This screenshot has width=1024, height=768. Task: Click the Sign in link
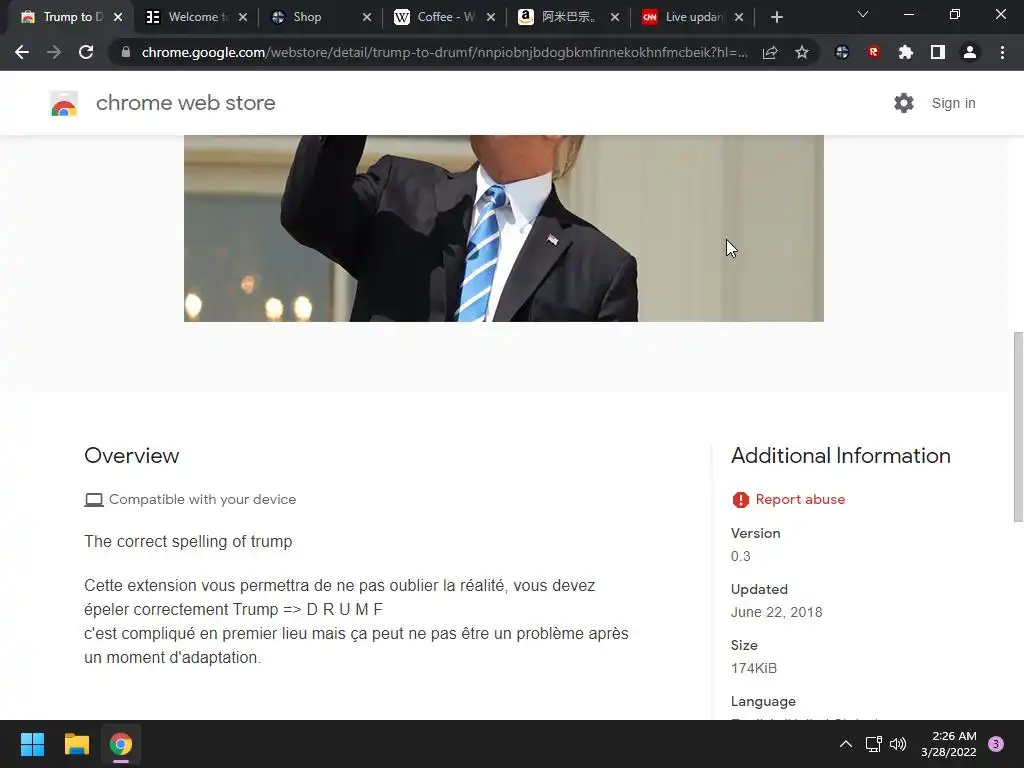[953, 103]
